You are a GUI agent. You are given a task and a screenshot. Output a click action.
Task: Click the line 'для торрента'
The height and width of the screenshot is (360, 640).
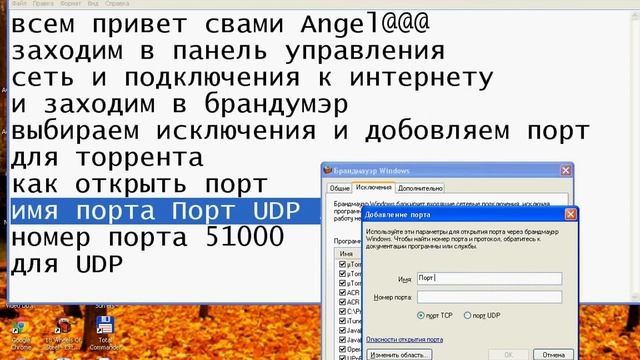[107, 158]
